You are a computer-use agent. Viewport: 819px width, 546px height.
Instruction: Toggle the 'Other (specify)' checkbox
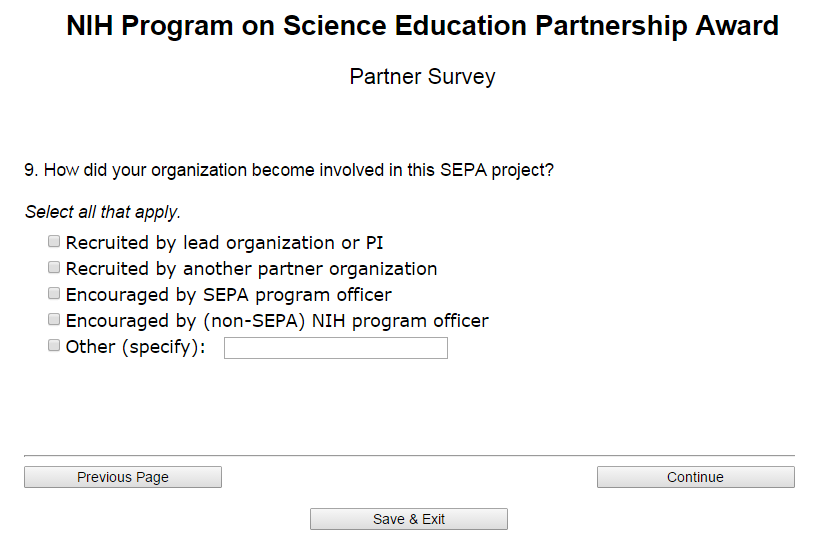click(54, 346)
